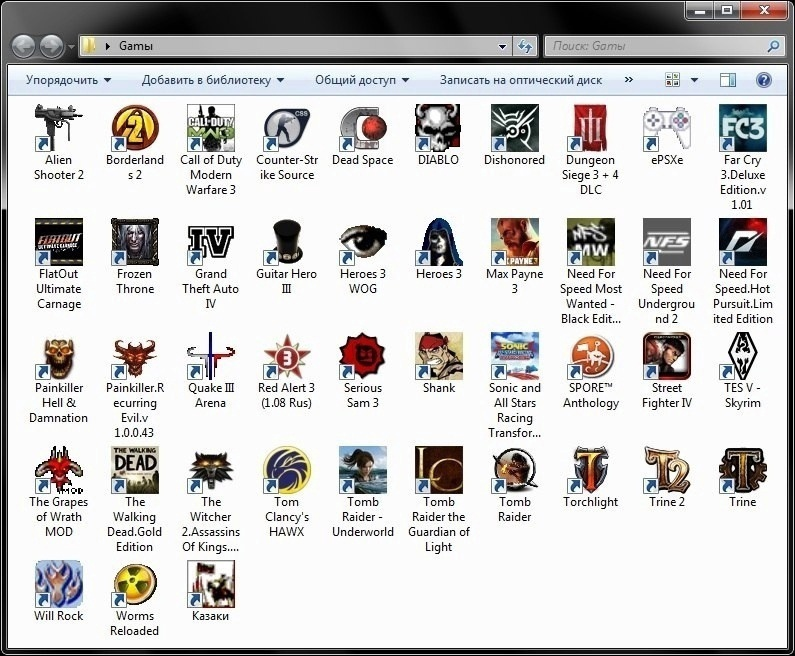The width and height of the screenshot is (795, 656).
Task: Click the Dead Space icon
Action: pyautogui.click(x=363, y=128)
